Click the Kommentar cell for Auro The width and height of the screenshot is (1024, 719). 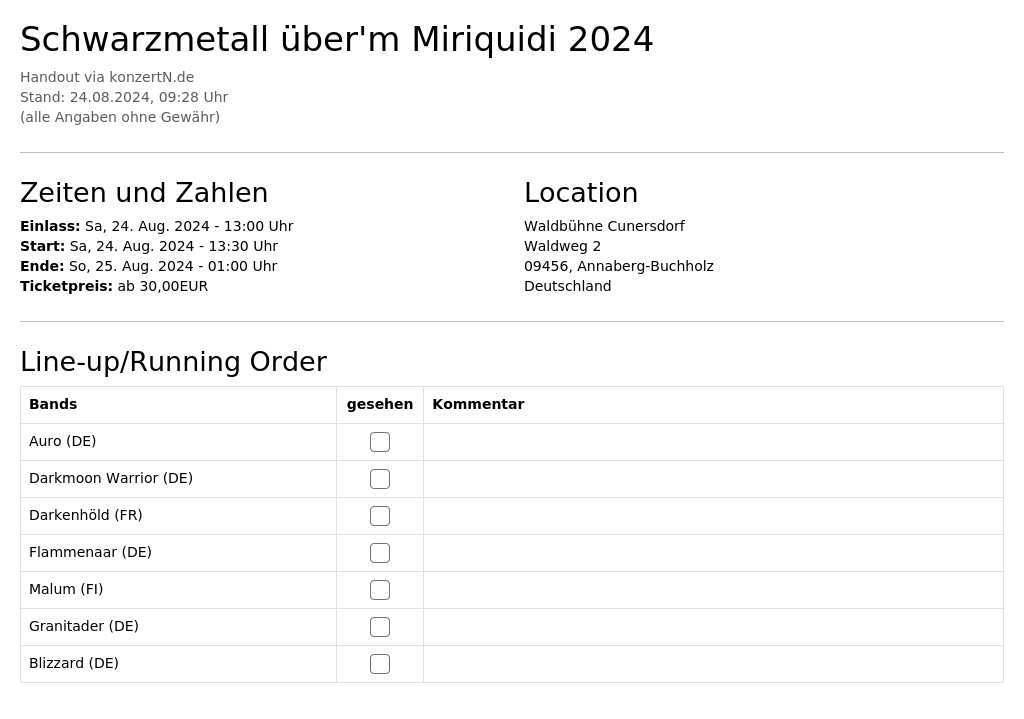click(713, 442)
